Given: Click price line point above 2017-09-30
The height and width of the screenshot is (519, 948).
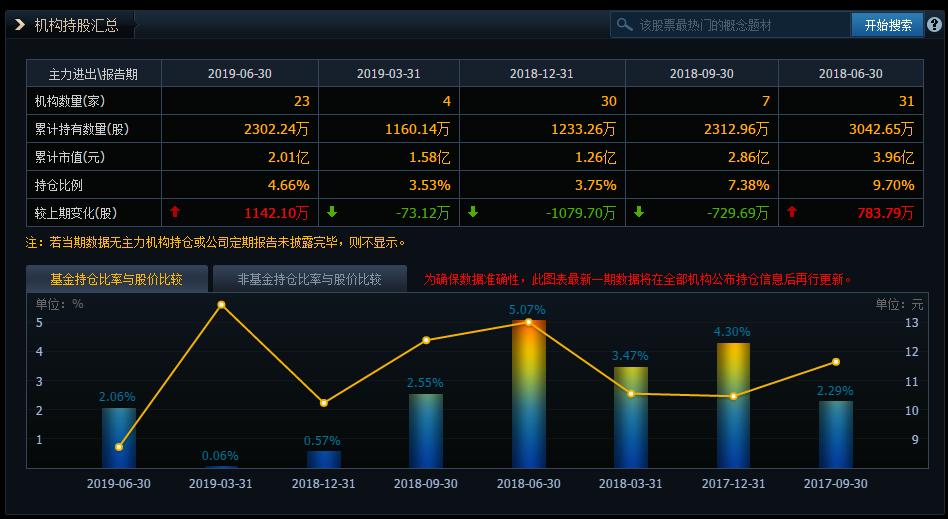Looking at the screenshot, I should click(836, 362).
